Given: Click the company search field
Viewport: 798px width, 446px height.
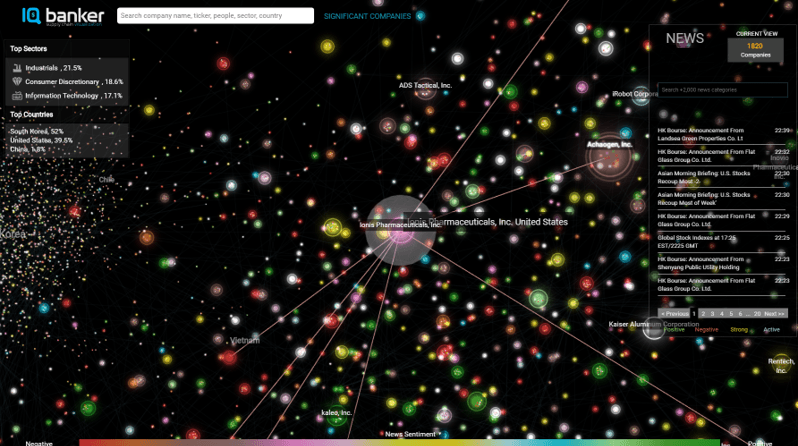Looking at the screenshot, I should coord(215,16).
